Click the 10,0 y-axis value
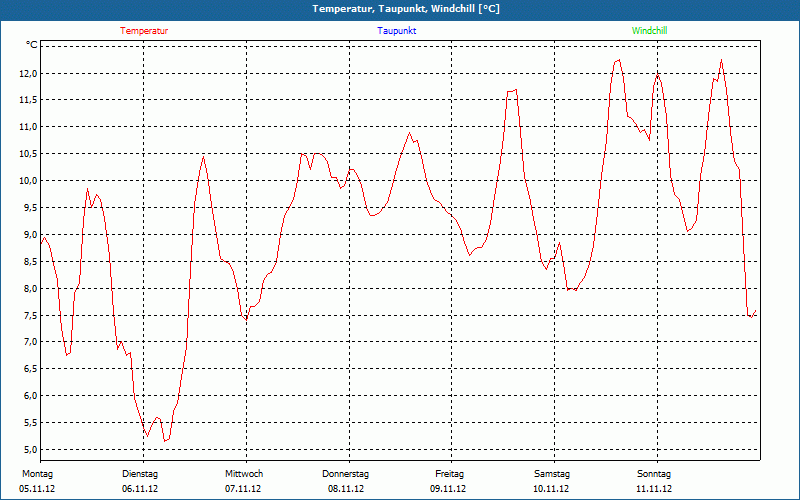The width and height of the screenshot is (800, 500). pyautogui.click(x=28, y=181)
